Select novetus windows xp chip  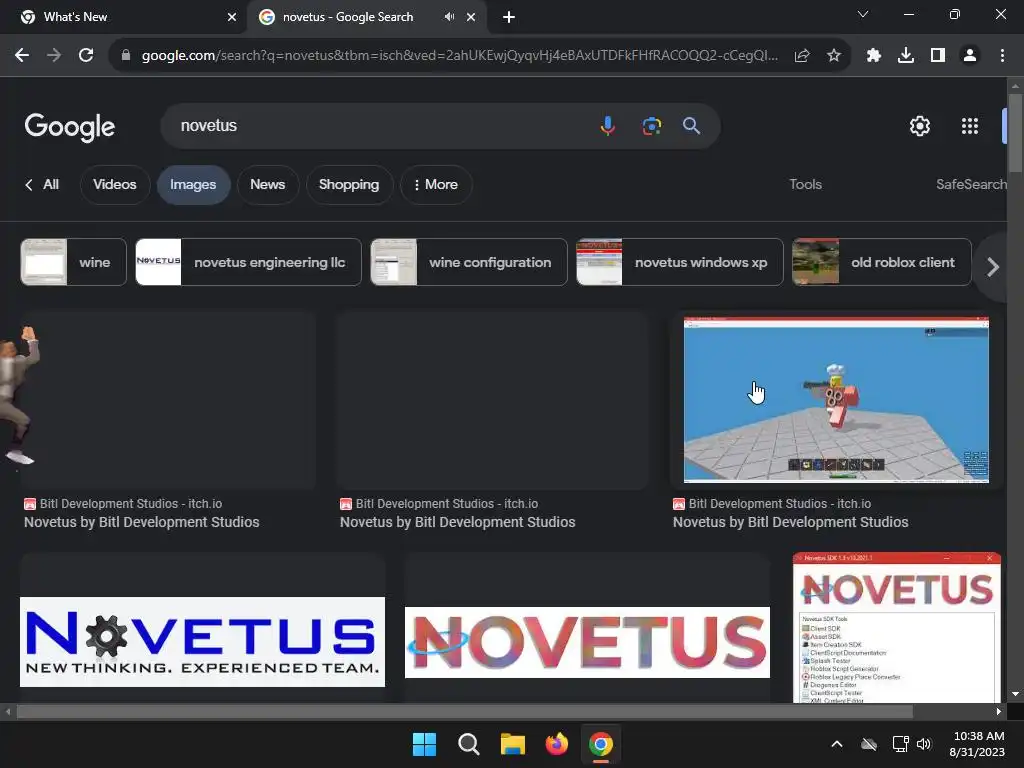[x=679, y=262]
